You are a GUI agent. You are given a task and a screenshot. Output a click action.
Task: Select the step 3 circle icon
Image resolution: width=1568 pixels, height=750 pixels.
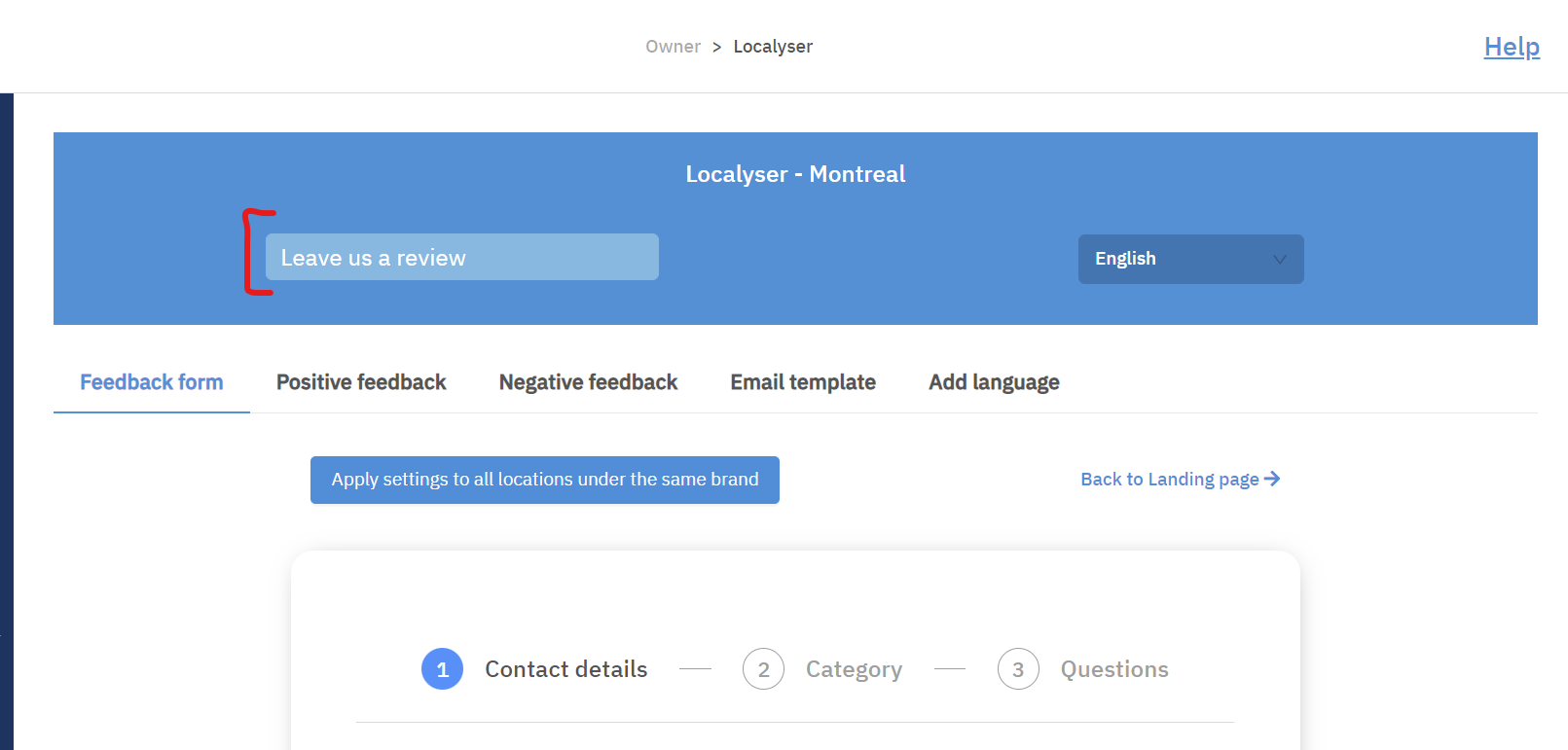coord(1018,669)
